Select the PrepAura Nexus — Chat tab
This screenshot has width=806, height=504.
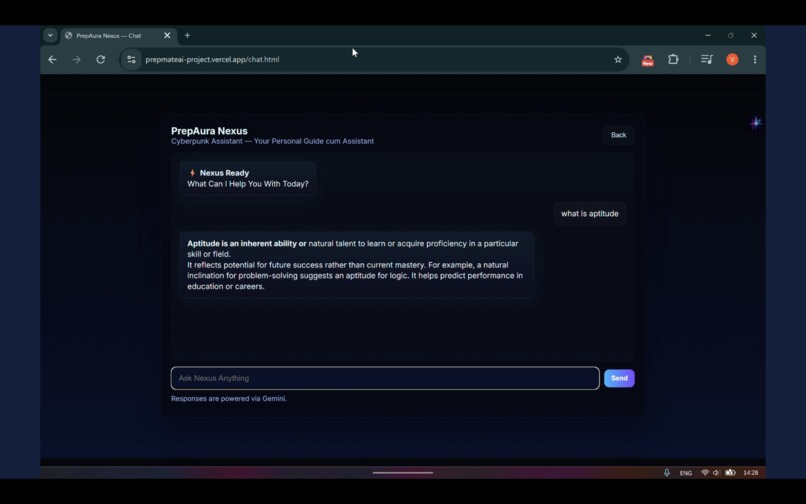click(118, 35)
